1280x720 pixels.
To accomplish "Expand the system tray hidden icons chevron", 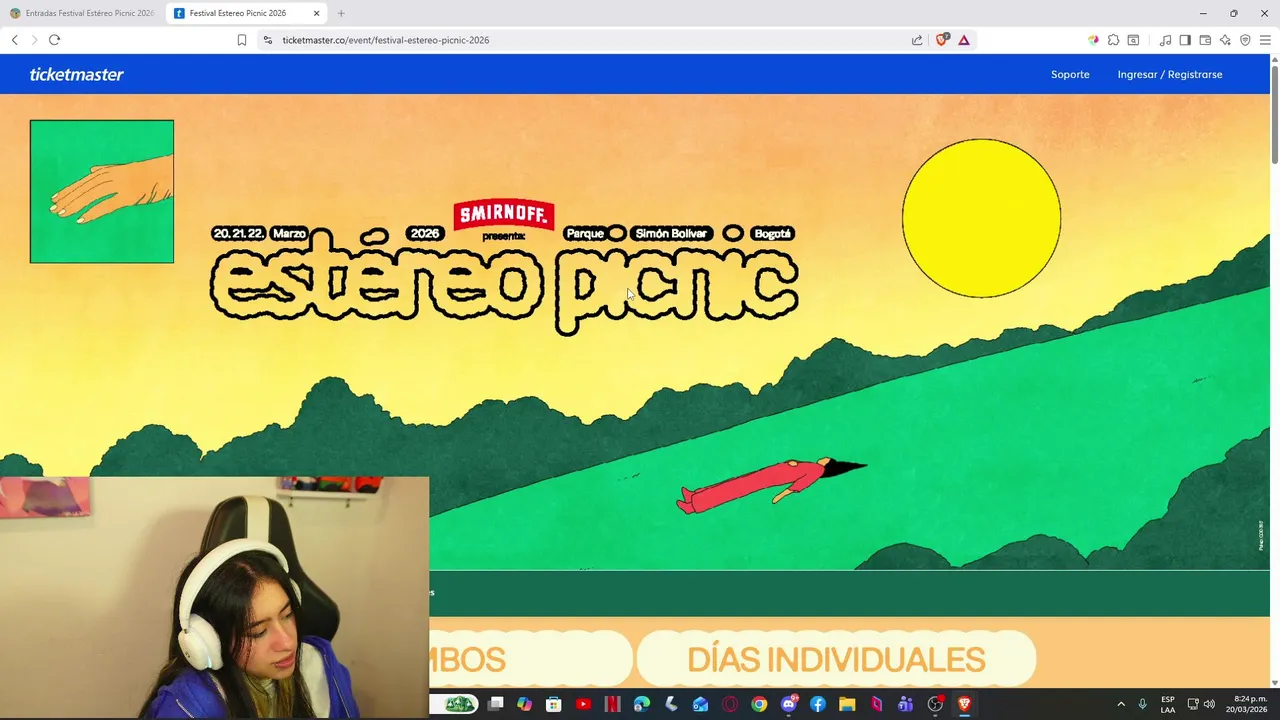I will pos(1120,704).
